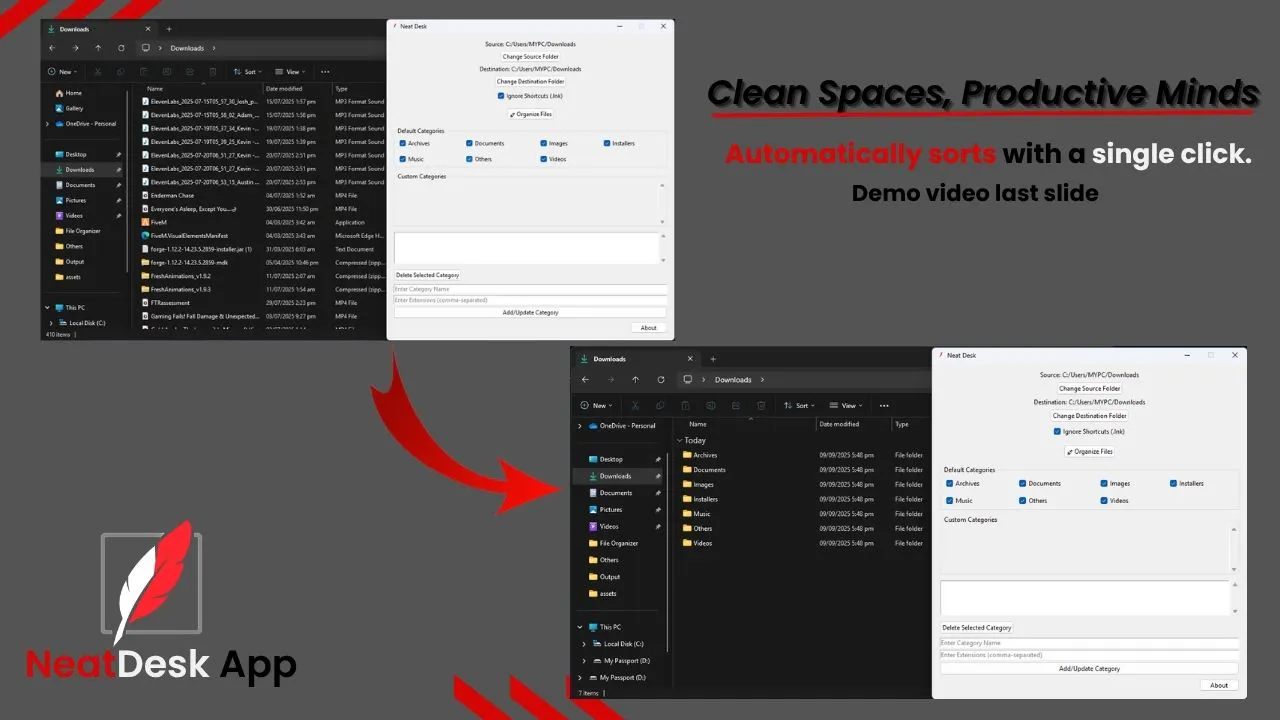Click navigation pane scrollbar in the upper Explorer
Screen dimensions: 1280x720
[128, 180]
